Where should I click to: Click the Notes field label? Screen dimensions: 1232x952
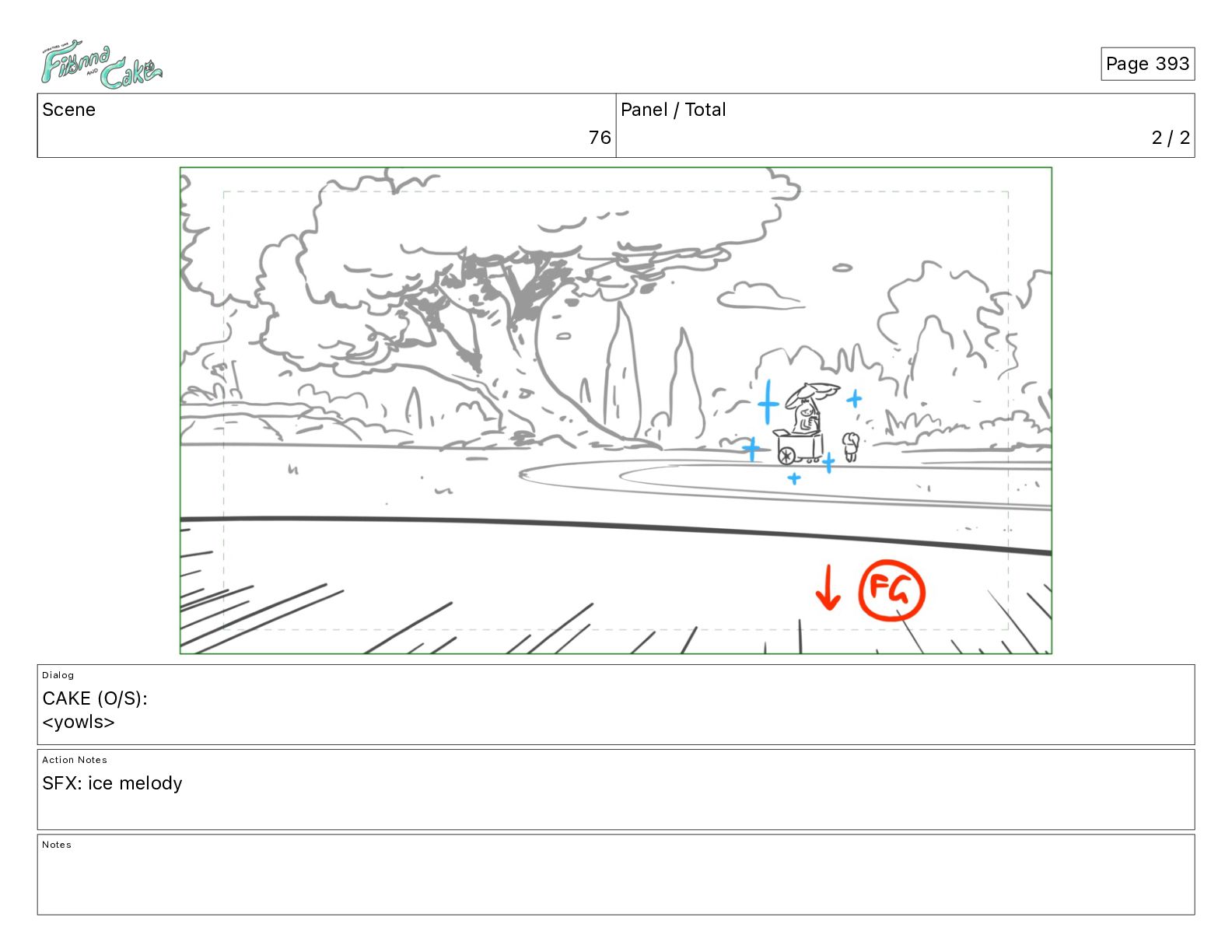[x=57, y=845]
